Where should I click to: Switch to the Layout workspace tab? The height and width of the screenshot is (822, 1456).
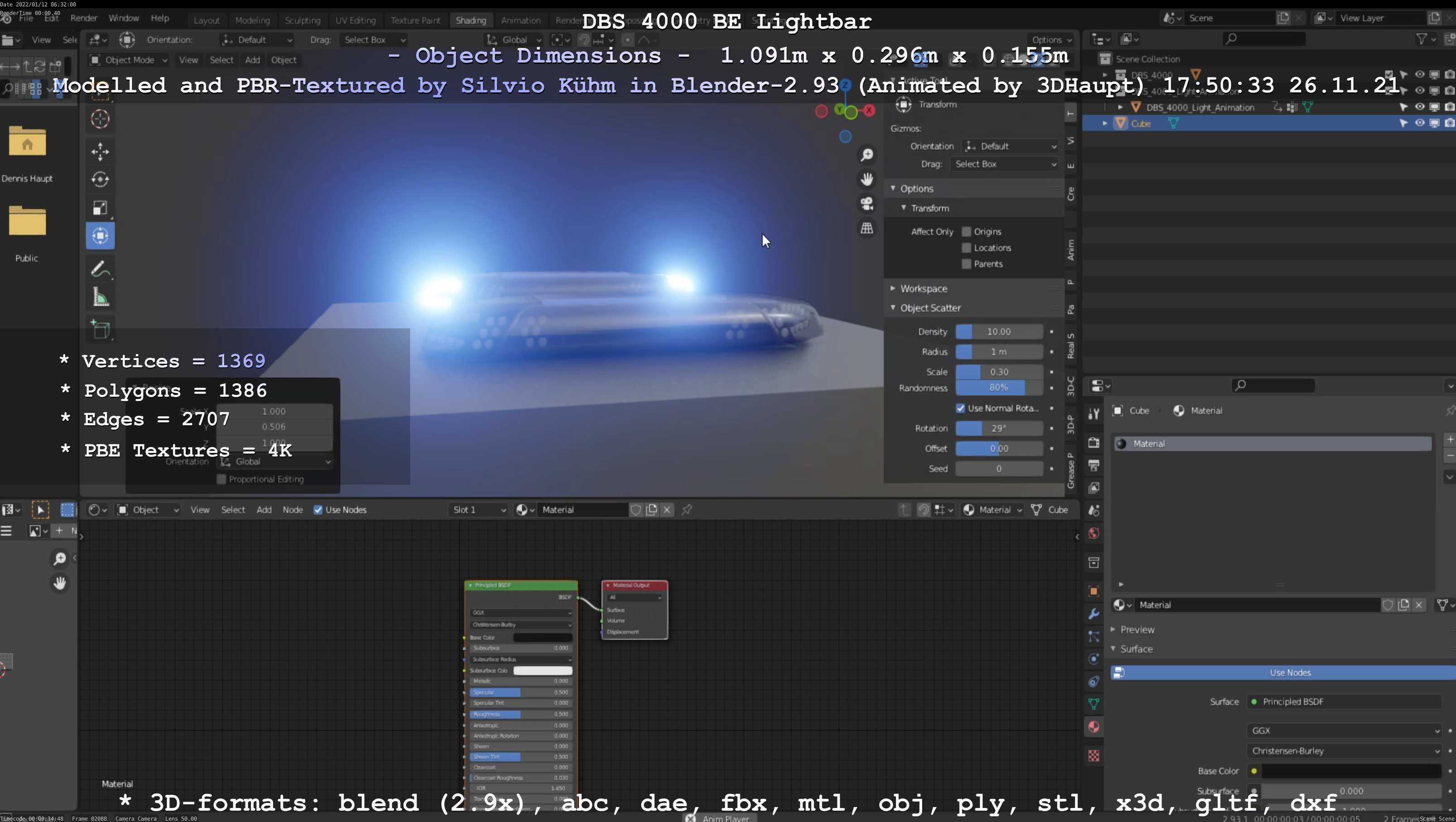coord(207,20)
